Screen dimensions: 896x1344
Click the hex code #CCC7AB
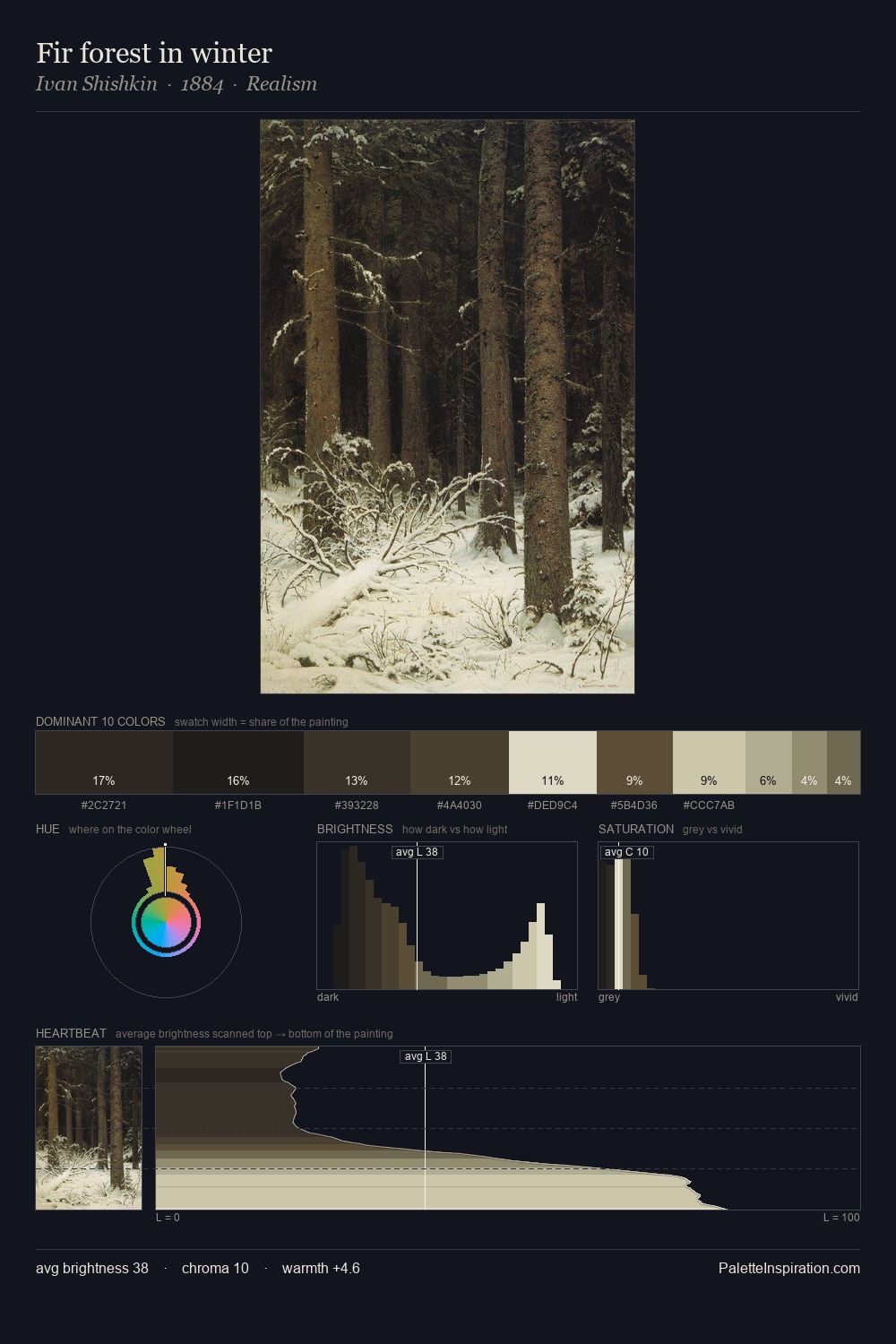click(709, 805)
